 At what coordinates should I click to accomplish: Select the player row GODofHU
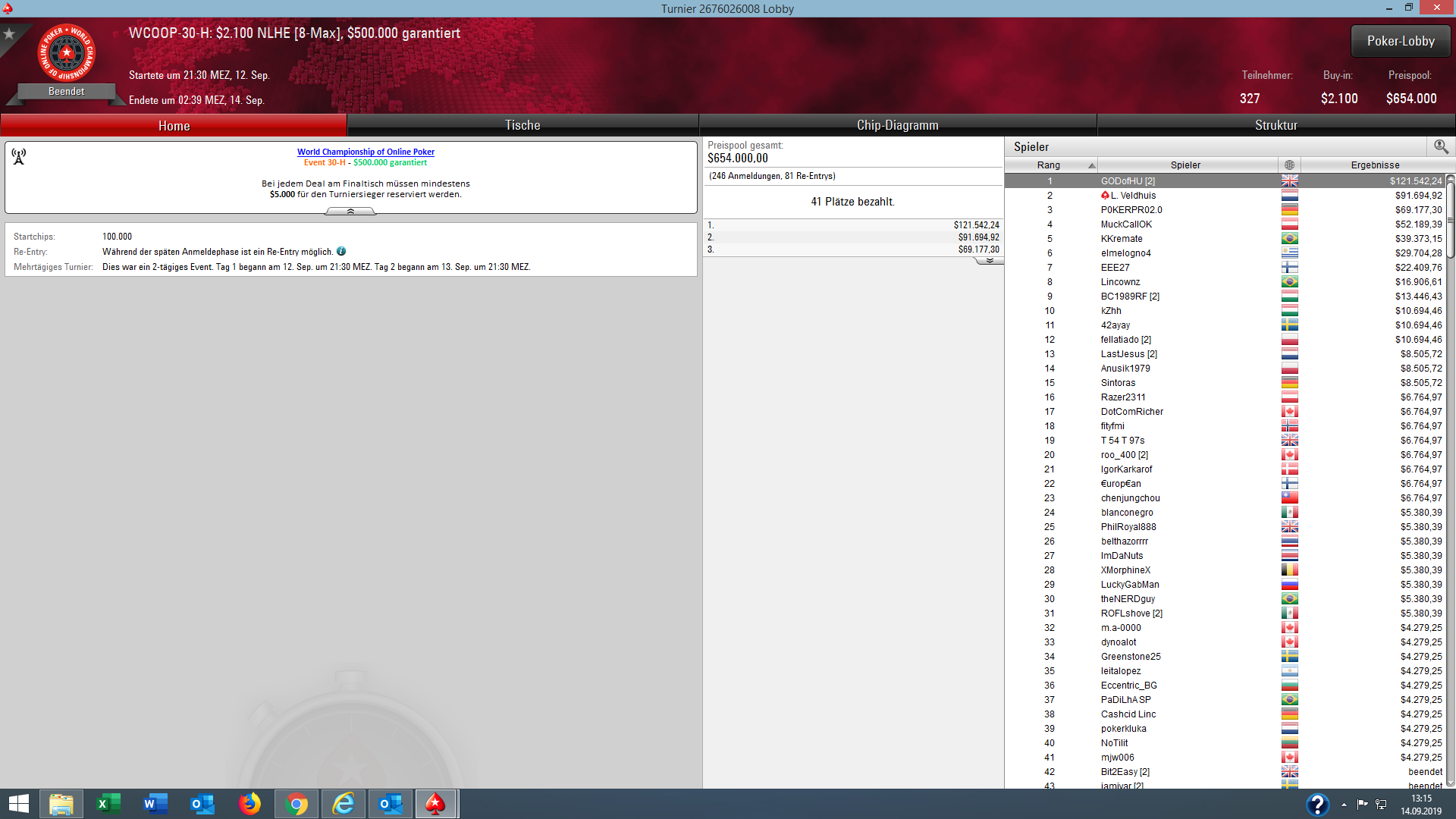1186,181
